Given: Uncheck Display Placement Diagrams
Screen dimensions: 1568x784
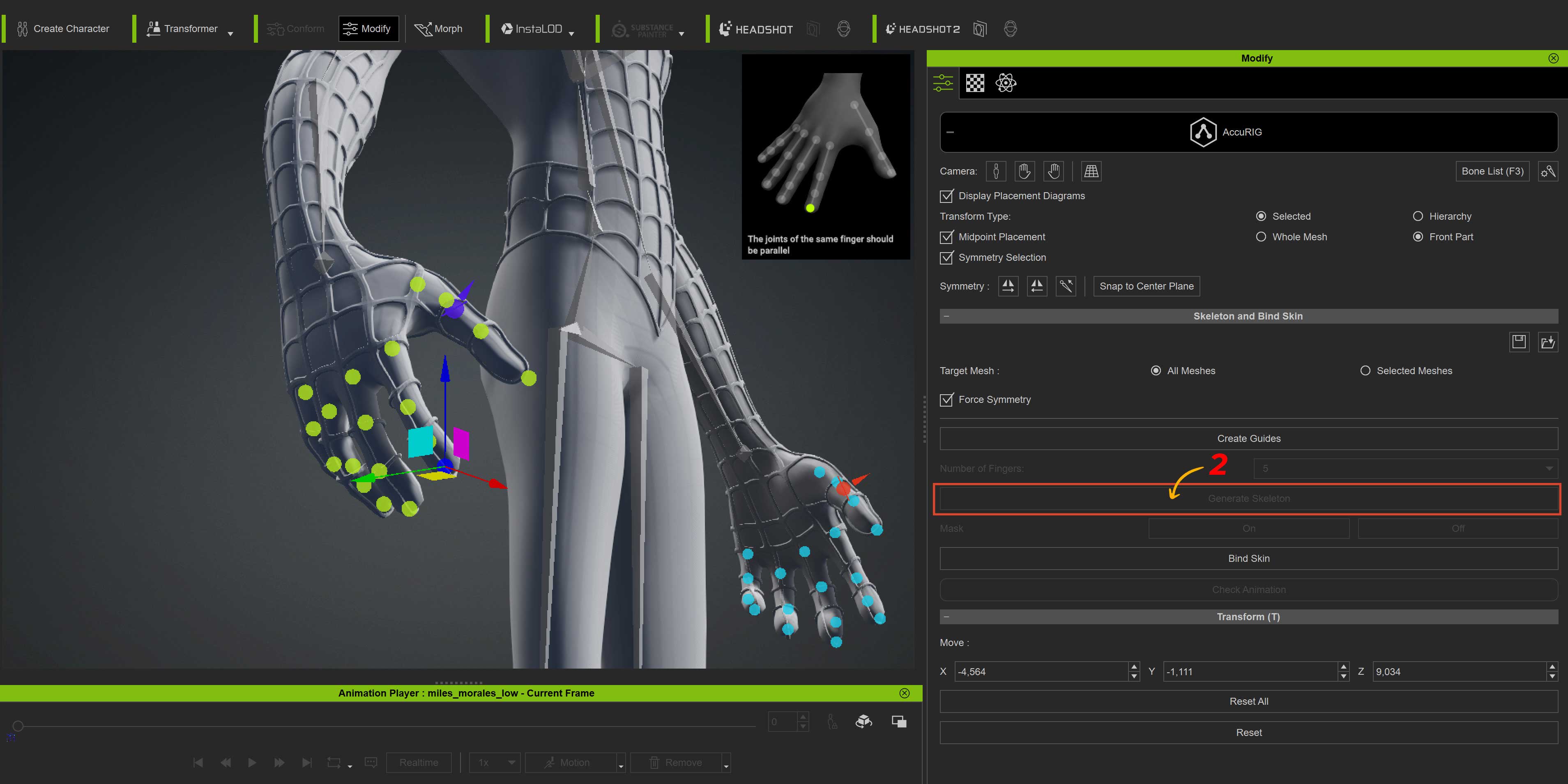Looking at the screenshot, I should (x=946, y=196).
